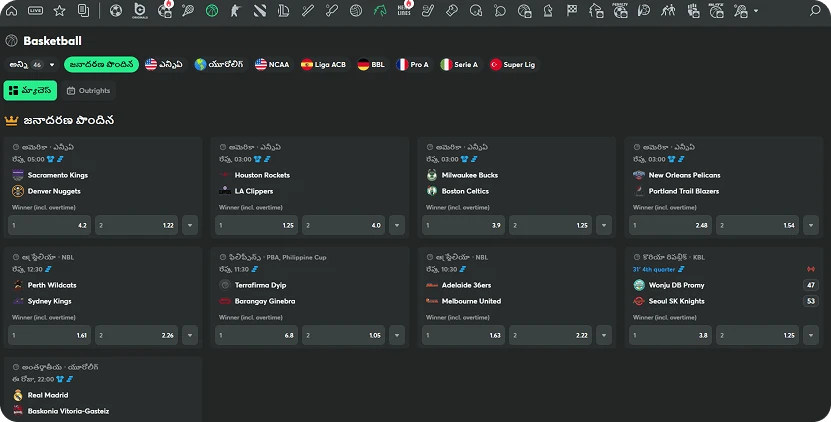
Task: Select the soccer ball sport icon
Action: (x=116, y=11)
